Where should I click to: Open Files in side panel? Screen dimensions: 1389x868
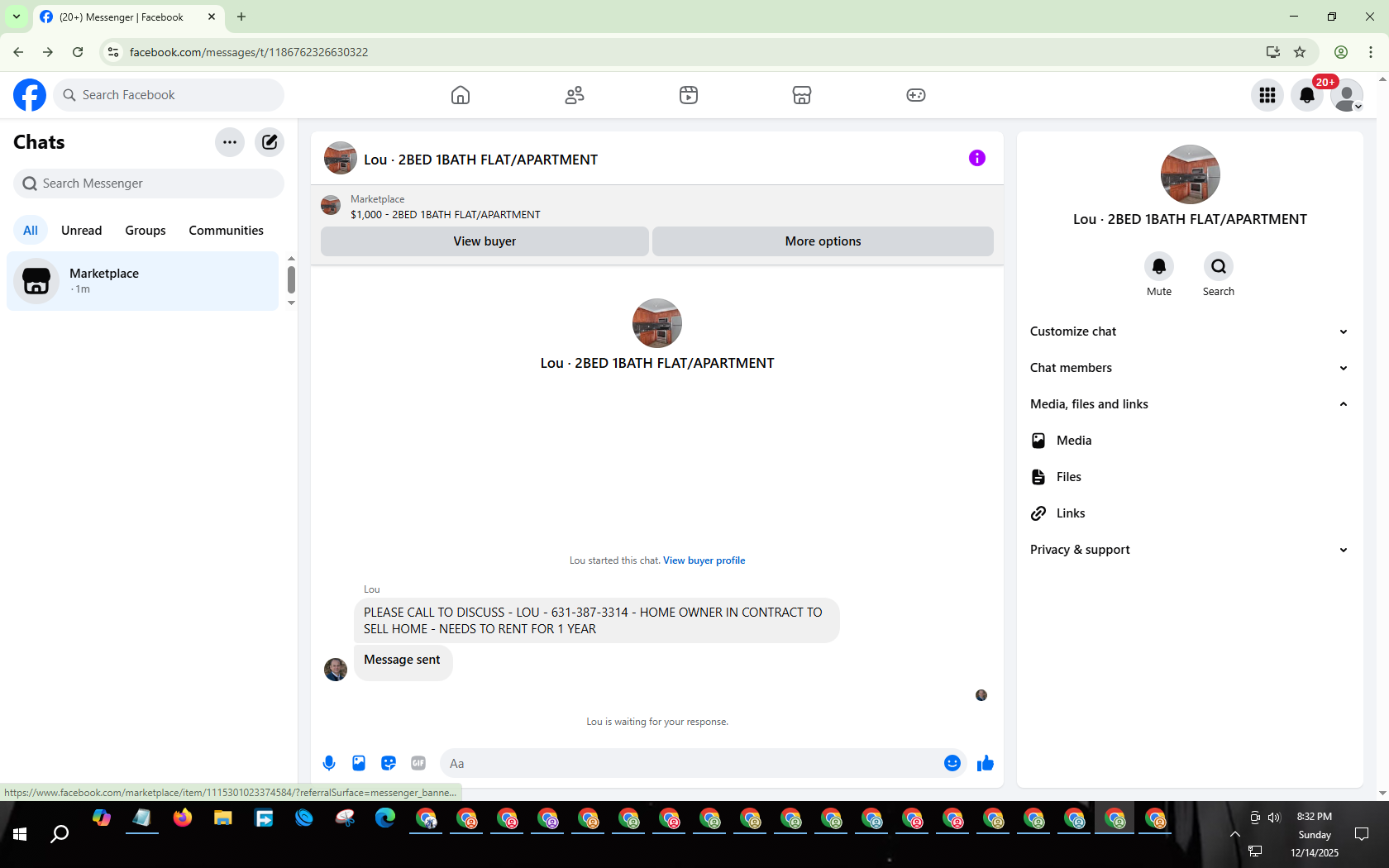point(1190,477)
